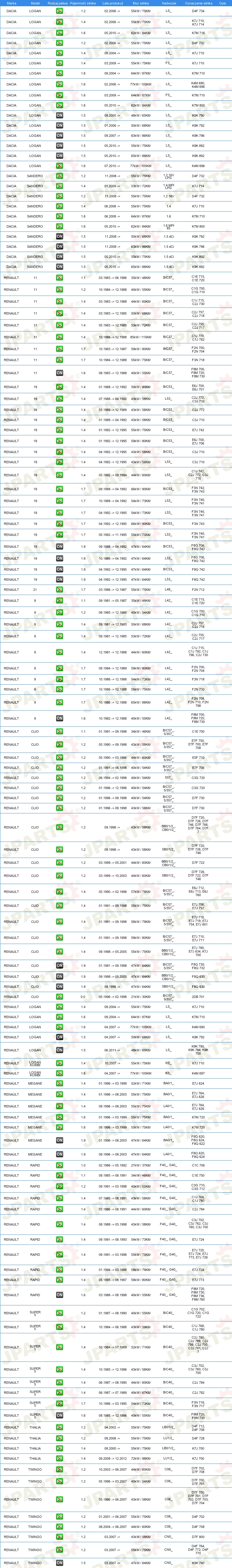Select engine code E7F 706 cell
This screenshot has width=232, height=1568.
[x=198, y=768]
